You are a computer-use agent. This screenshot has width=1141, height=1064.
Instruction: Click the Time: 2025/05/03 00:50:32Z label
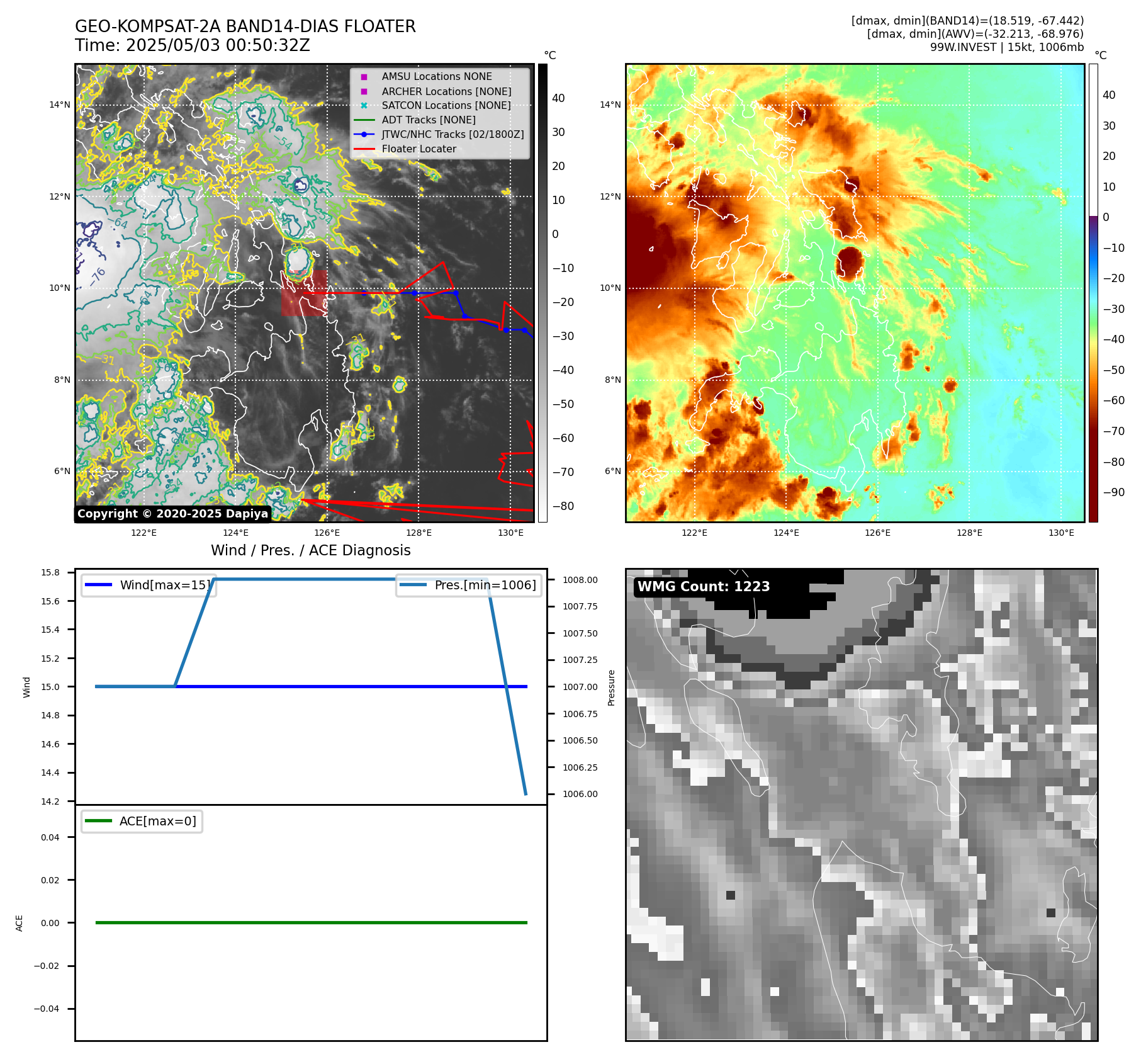coord(193,45)
